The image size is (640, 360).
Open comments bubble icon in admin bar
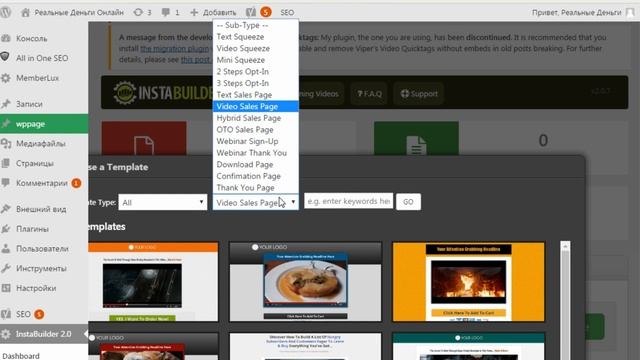coord(165,13)
